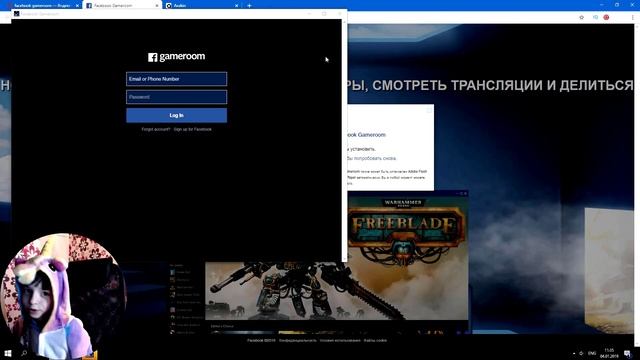Open the Конфиденциальность footer link
The image size is (640, 360).
[x=298, y=340]
